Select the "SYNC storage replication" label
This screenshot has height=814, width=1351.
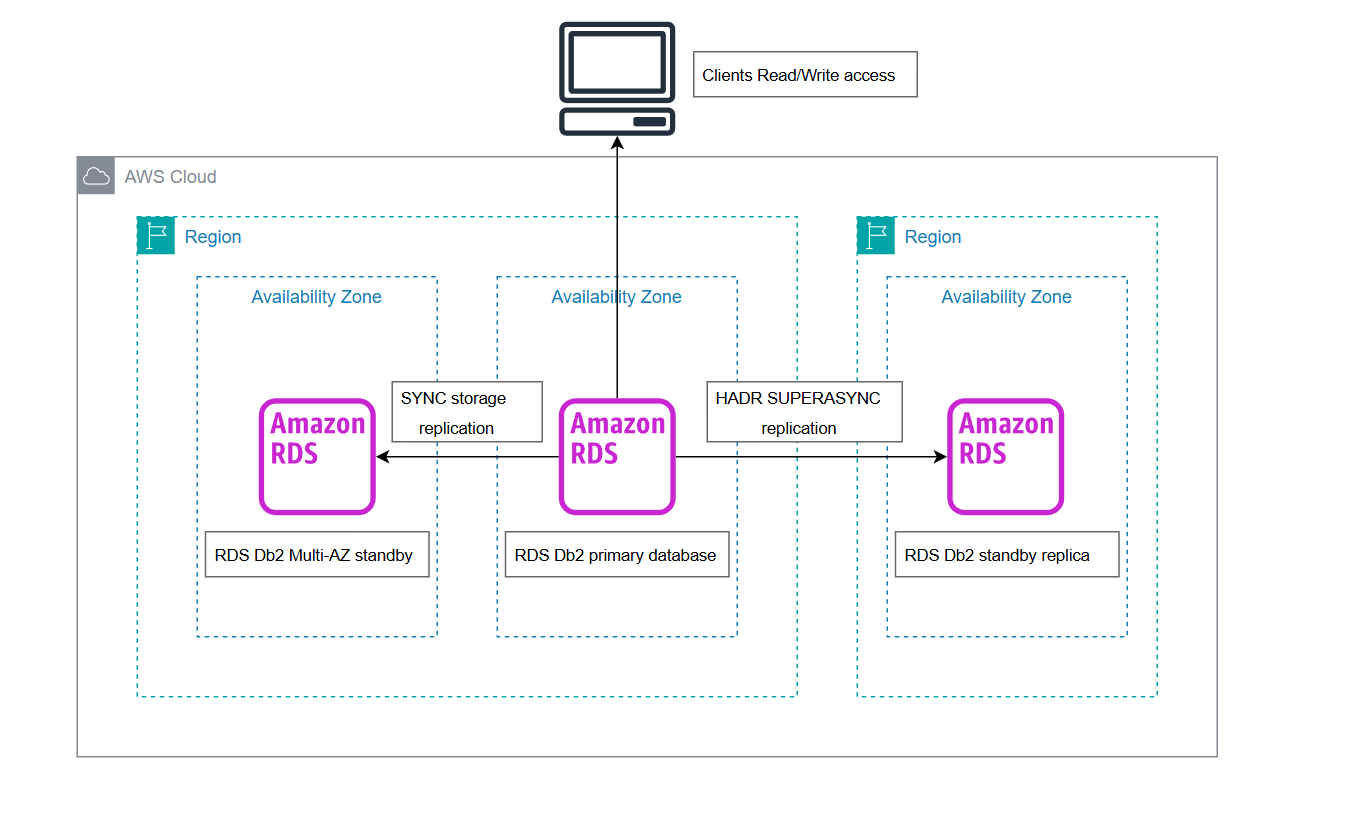(x=466, y=412)
